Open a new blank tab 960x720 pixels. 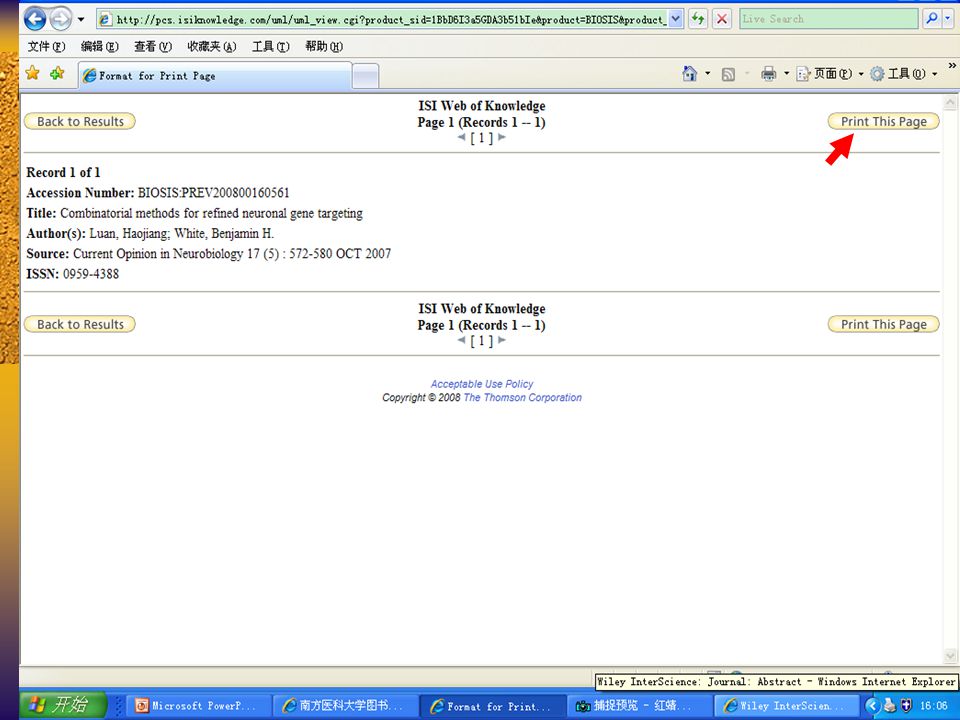coord(366,77)
